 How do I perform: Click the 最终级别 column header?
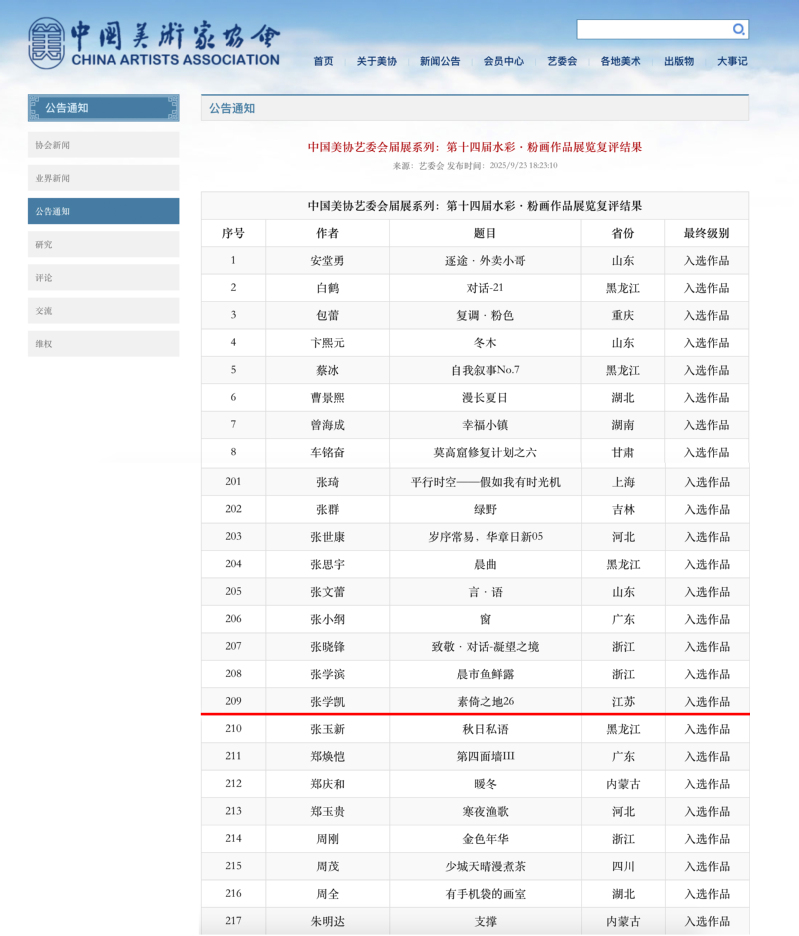[706, 233]
